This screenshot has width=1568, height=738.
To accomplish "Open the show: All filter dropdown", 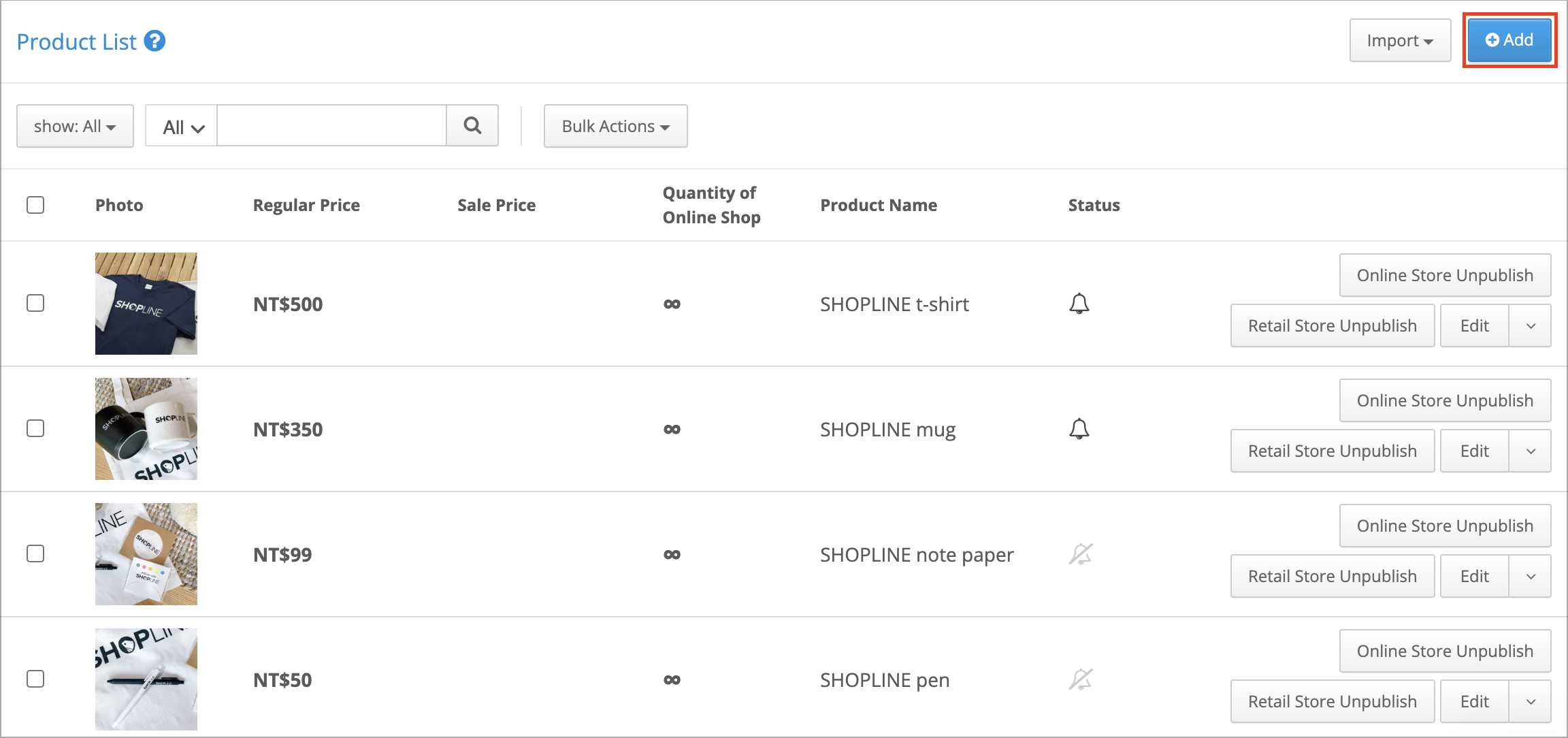I will coord(75,126).
